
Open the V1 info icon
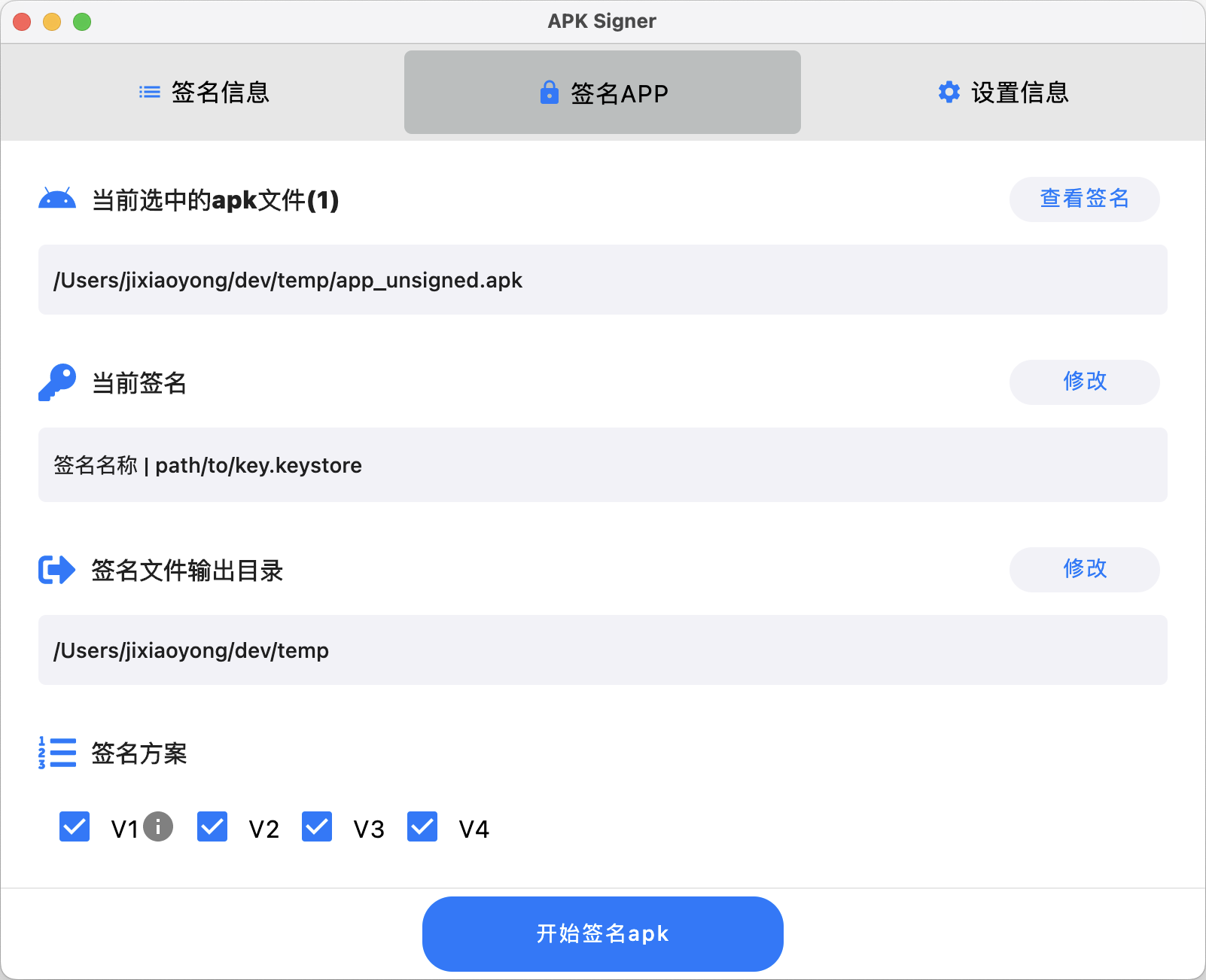click(158, 826)
